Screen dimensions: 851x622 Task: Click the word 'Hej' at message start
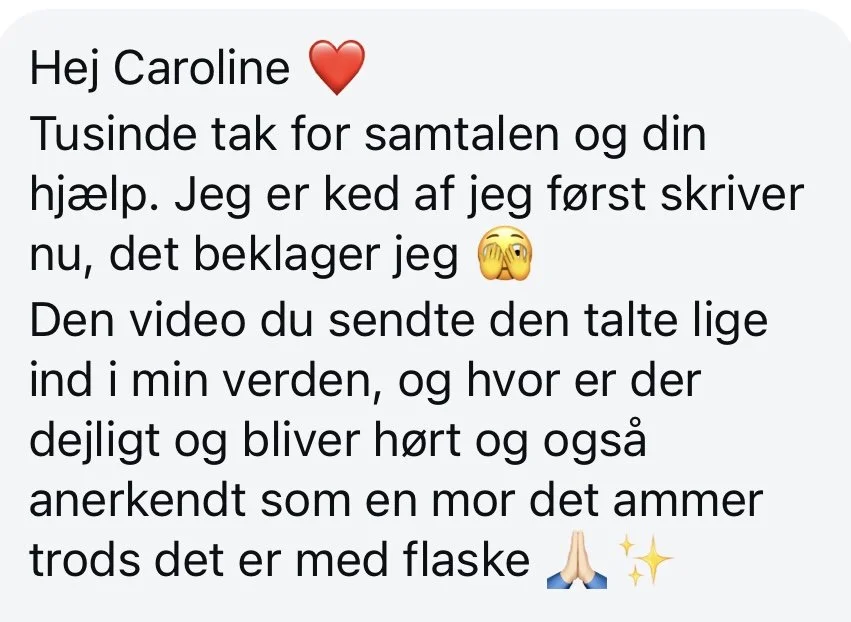[67, 71]
